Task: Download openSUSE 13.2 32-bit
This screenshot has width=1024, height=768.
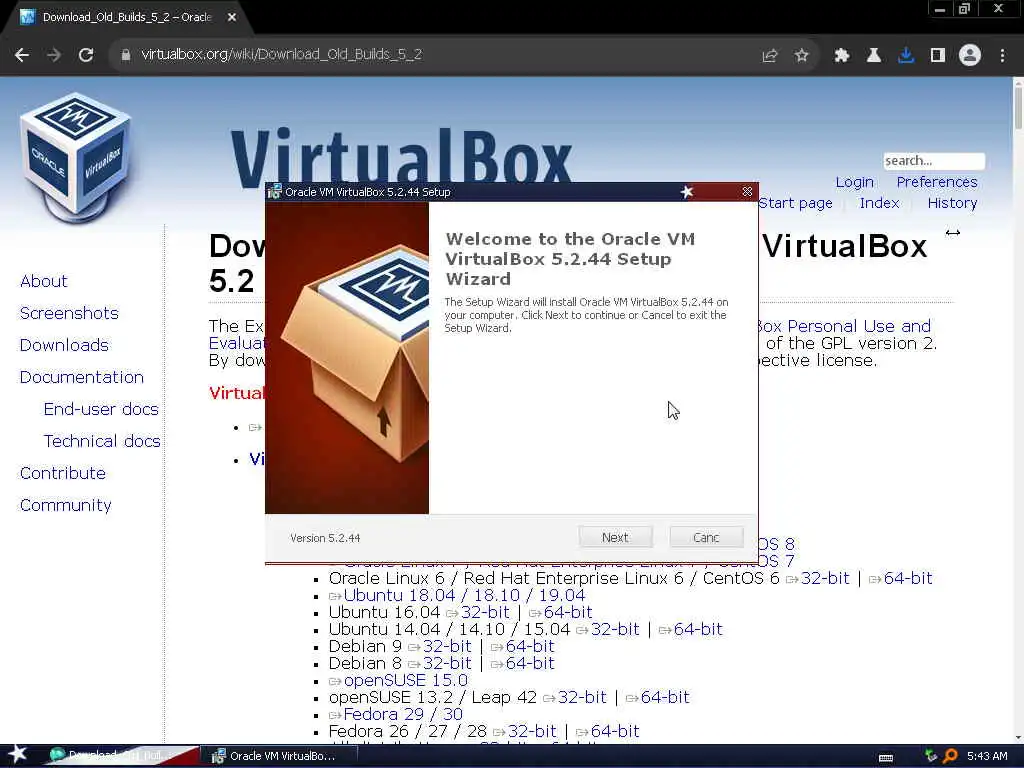Action: (x=583, y=697)
